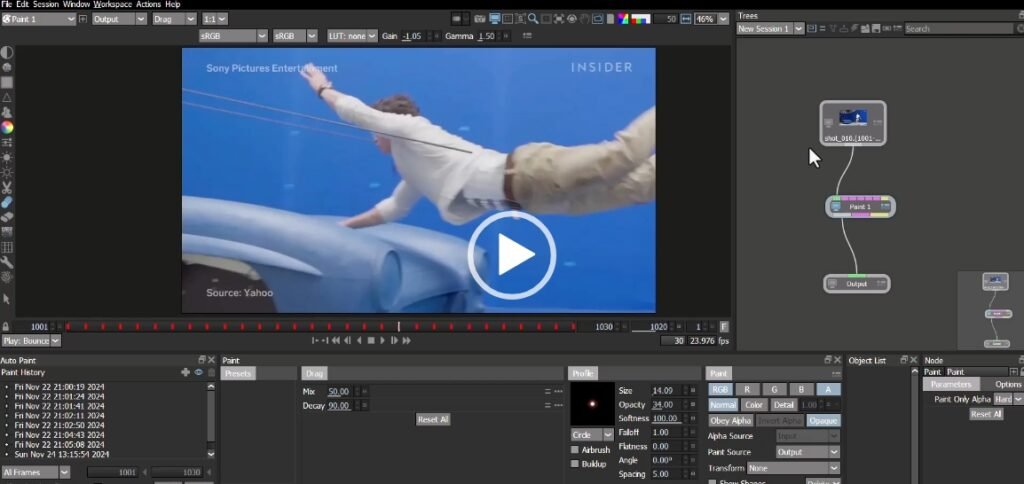Open the LUT: none dropdown
This screenshot has height=484, width=1024.
point(352,36)
